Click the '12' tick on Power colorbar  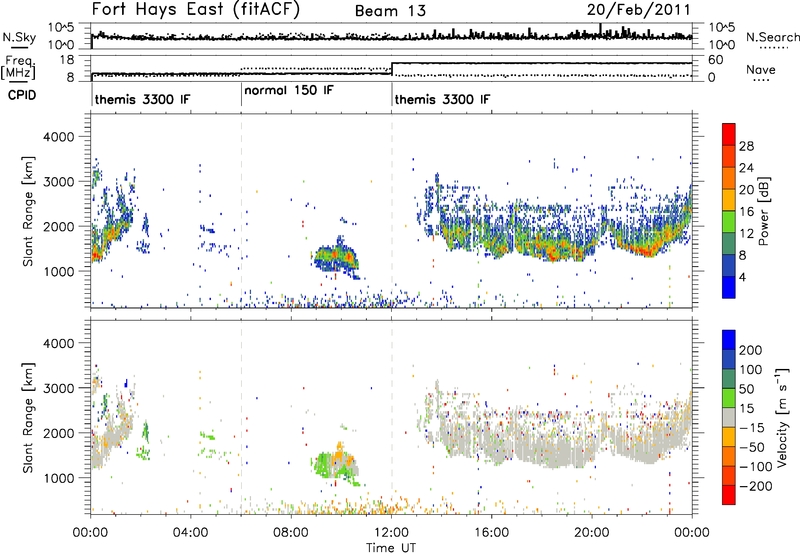point(746,233)
